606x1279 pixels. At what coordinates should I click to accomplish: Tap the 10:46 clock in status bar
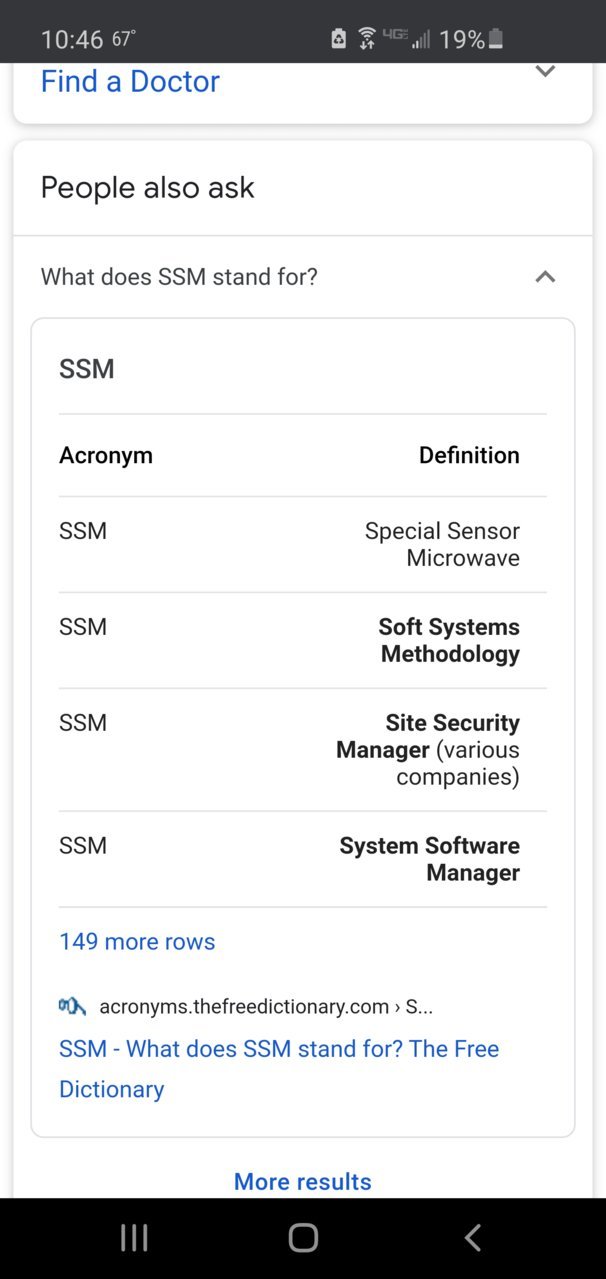pyautogui.click(x=72, y=39)
